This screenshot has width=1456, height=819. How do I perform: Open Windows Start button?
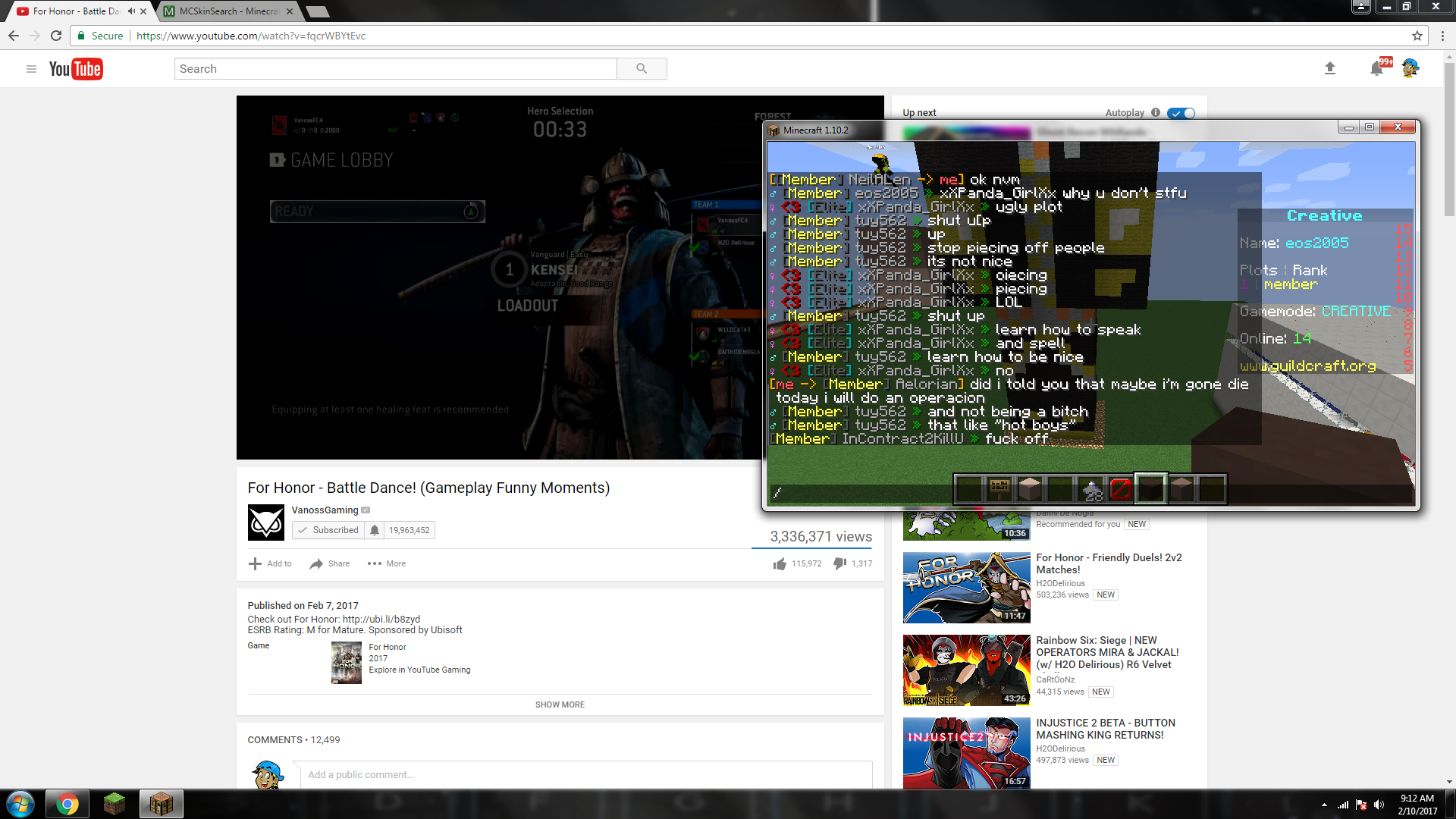point(20,804)
